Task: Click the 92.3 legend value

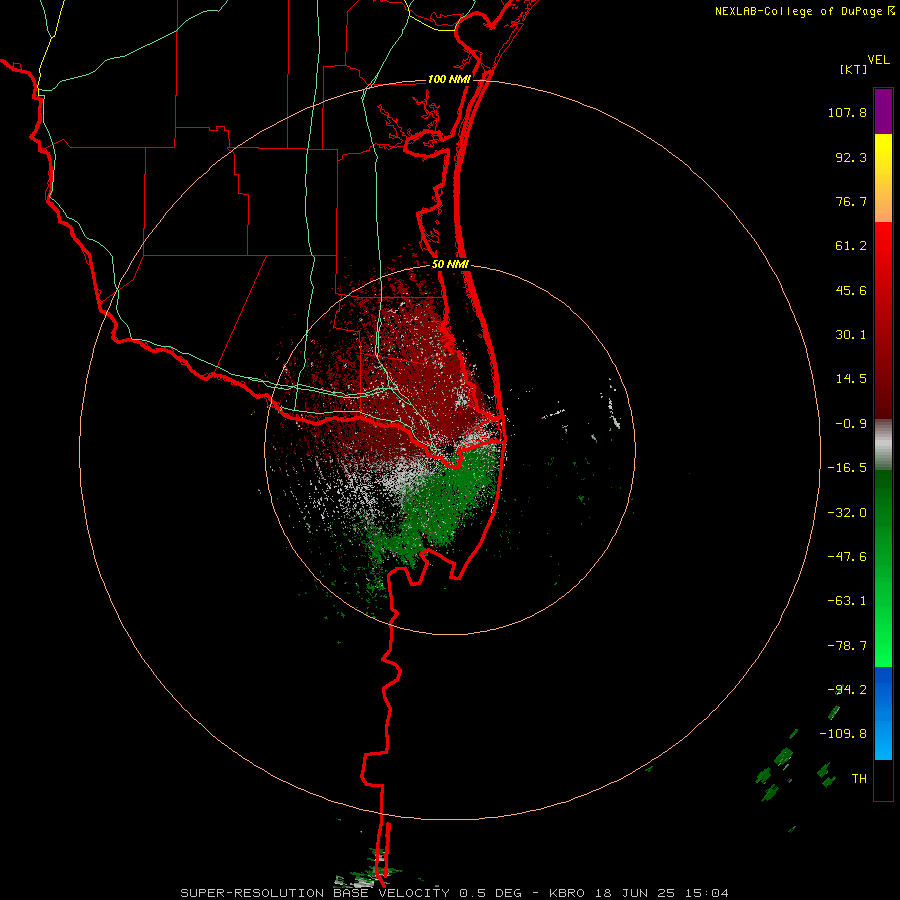Action: tap(851, 157)
